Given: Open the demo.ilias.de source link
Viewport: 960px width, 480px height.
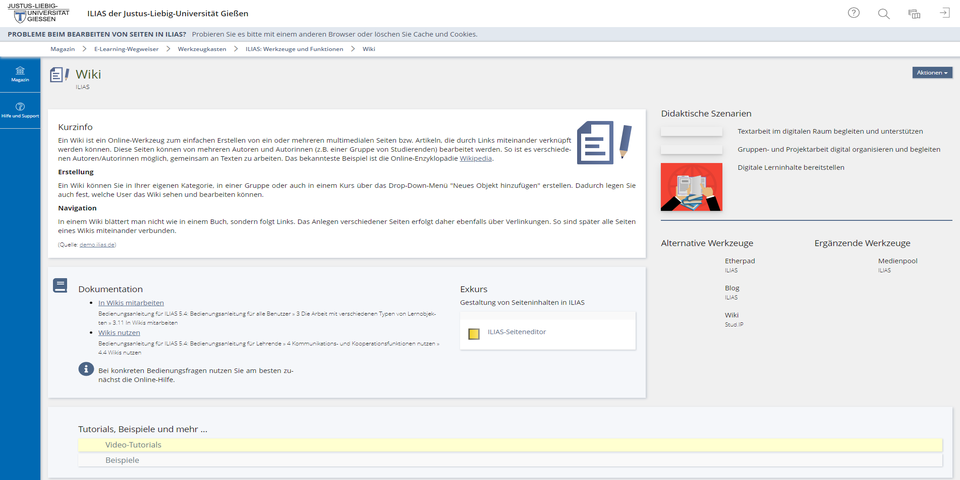Looking at the screenshot, I should (x=97, y=245).
